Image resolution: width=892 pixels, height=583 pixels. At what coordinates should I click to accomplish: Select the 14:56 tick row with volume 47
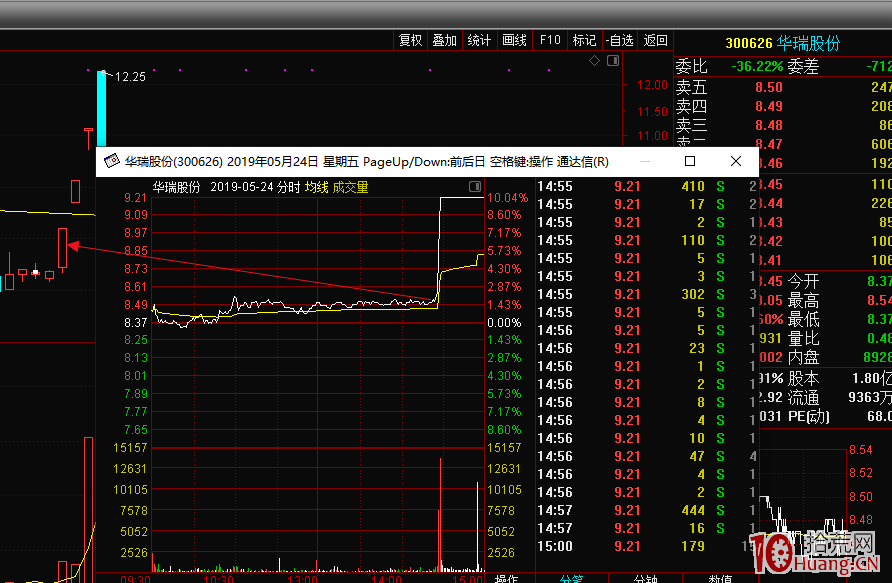pyautogui.click(x=646, y=456)
